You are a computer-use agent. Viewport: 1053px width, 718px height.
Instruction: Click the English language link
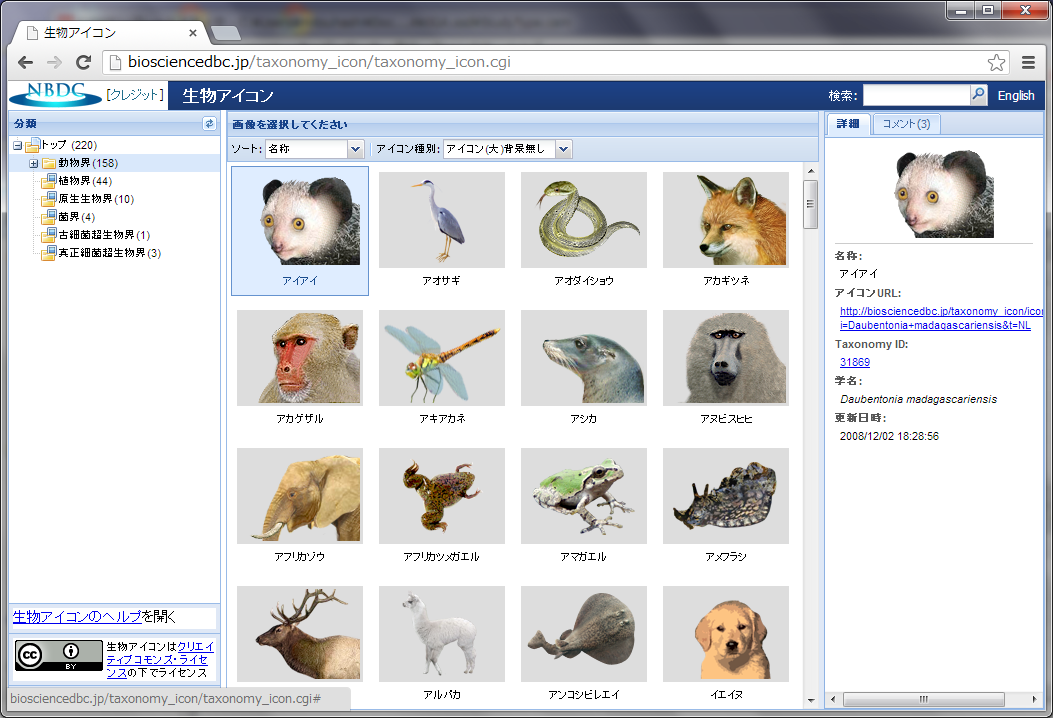pyautogui.click(x=1016, y=96)
